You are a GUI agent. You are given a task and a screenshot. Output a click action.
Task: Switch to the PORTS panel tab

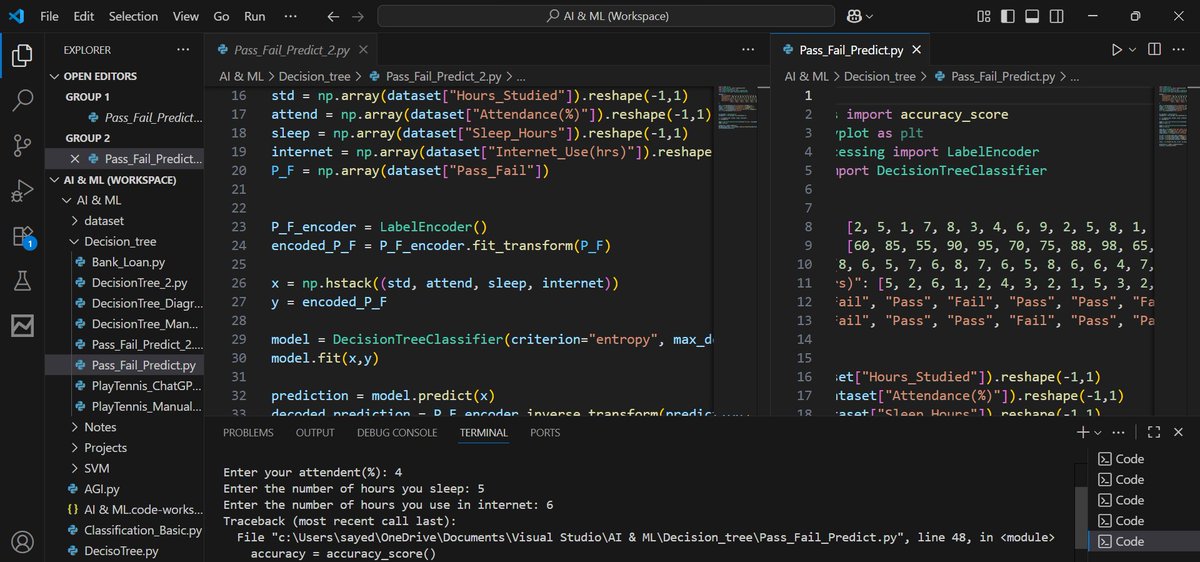(x=545, y=433)
